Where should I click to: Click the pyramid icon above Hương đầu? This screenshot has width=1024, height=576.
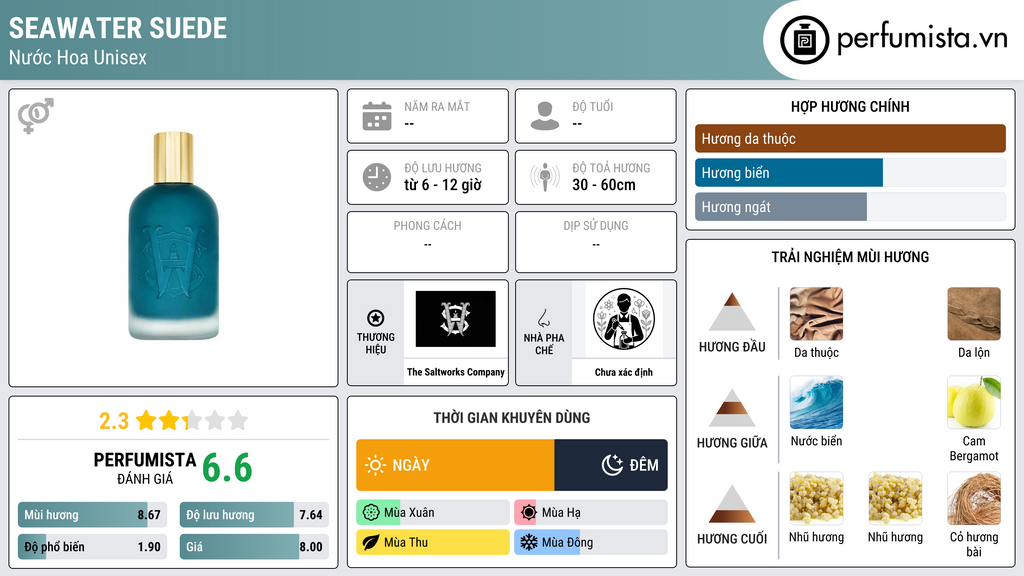click(732, 312)
